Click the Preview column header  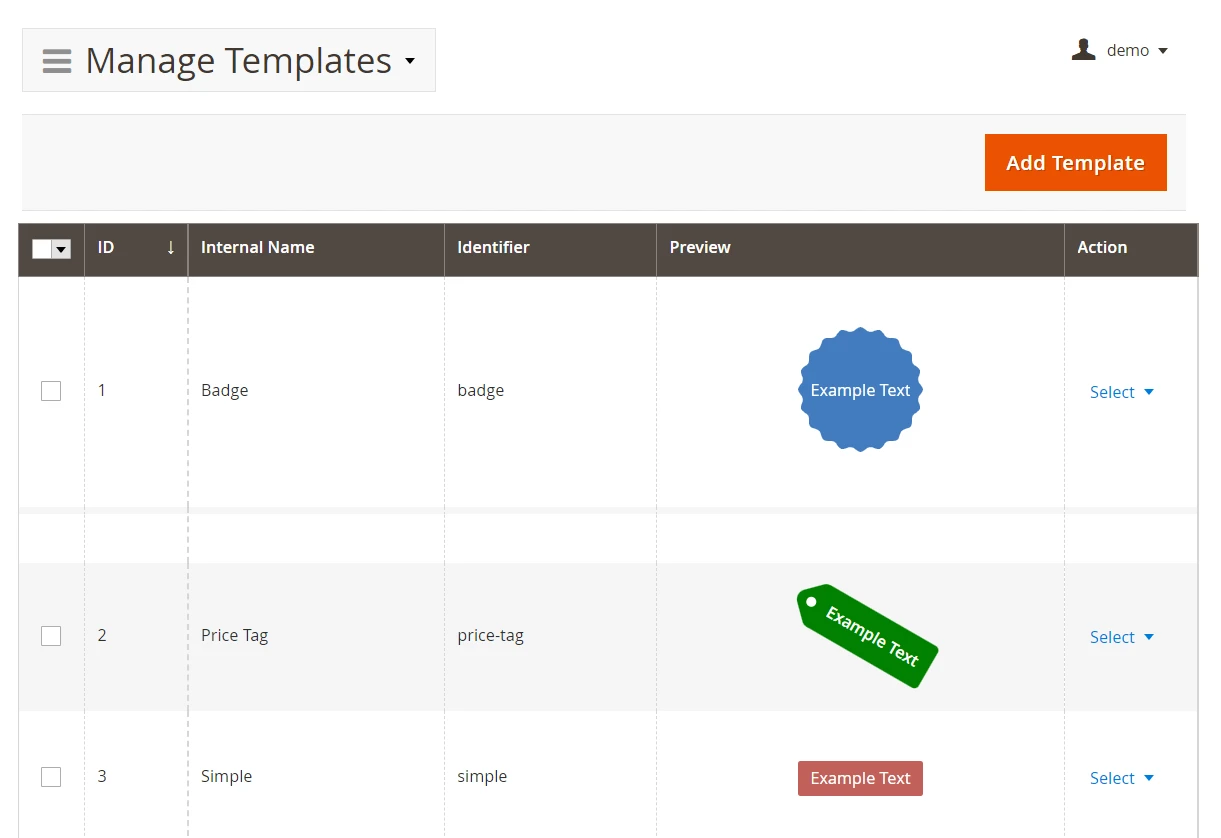click(x=700, y=248)
